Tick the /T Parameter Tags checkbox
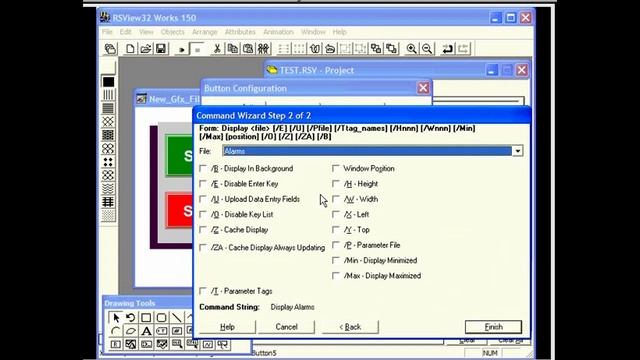This screenshot has width=640, height=360. [203, 291]
